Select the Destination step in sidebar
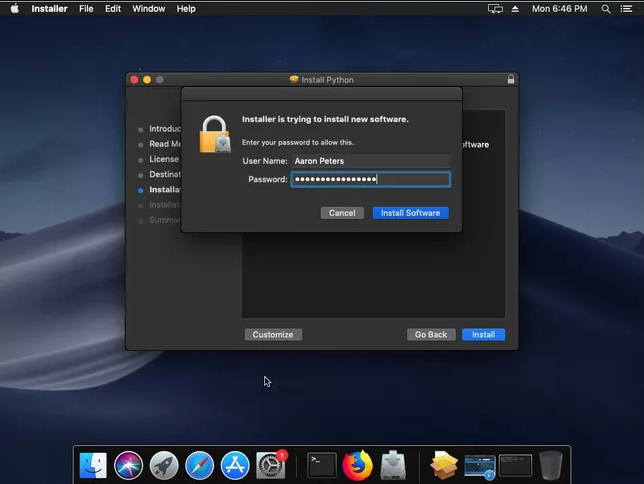This screenshot has width=644, height=484. point(164,175)
